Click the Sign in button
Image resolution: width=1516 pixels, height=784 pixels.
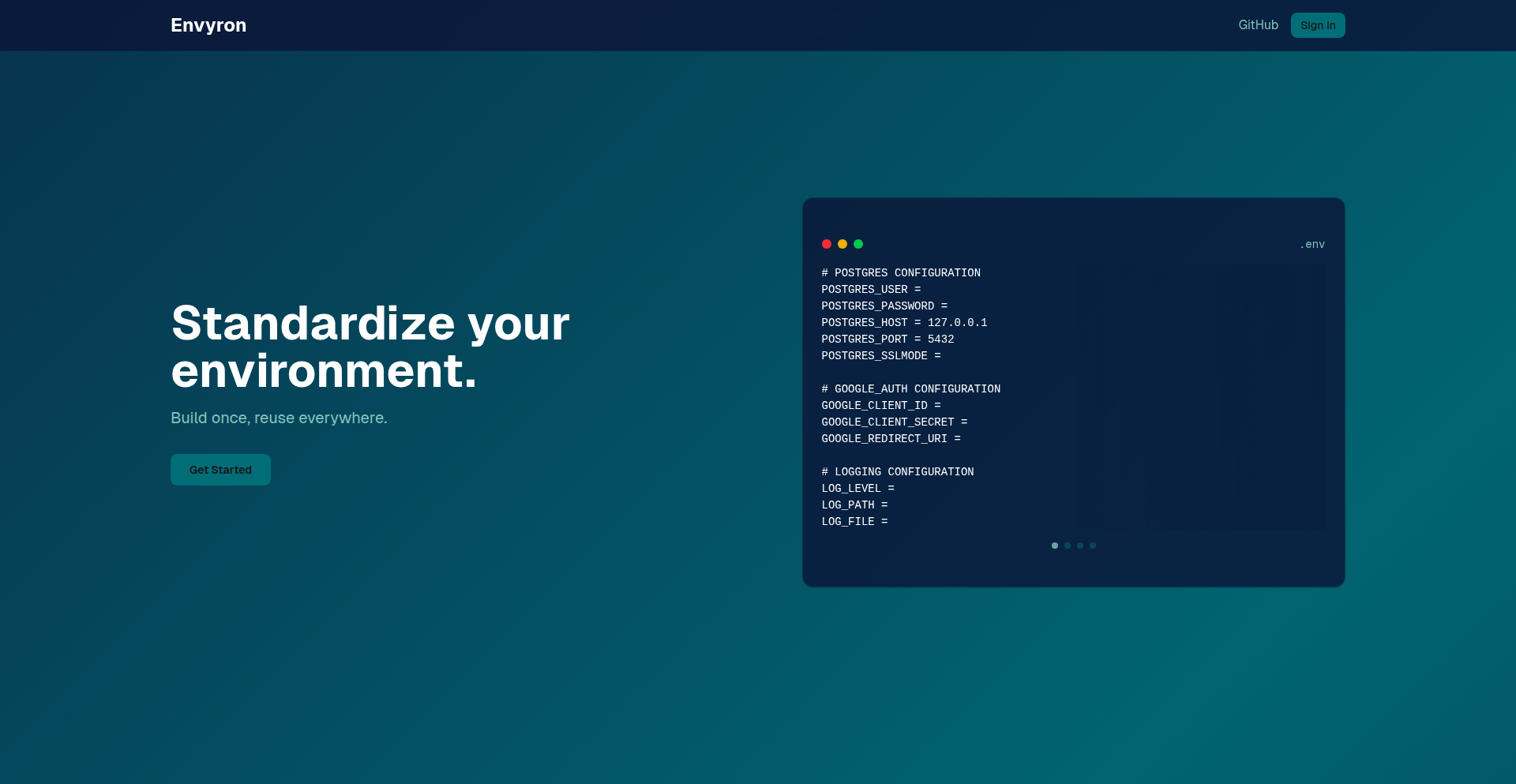pyautogui.click(x=1318, y=25)
